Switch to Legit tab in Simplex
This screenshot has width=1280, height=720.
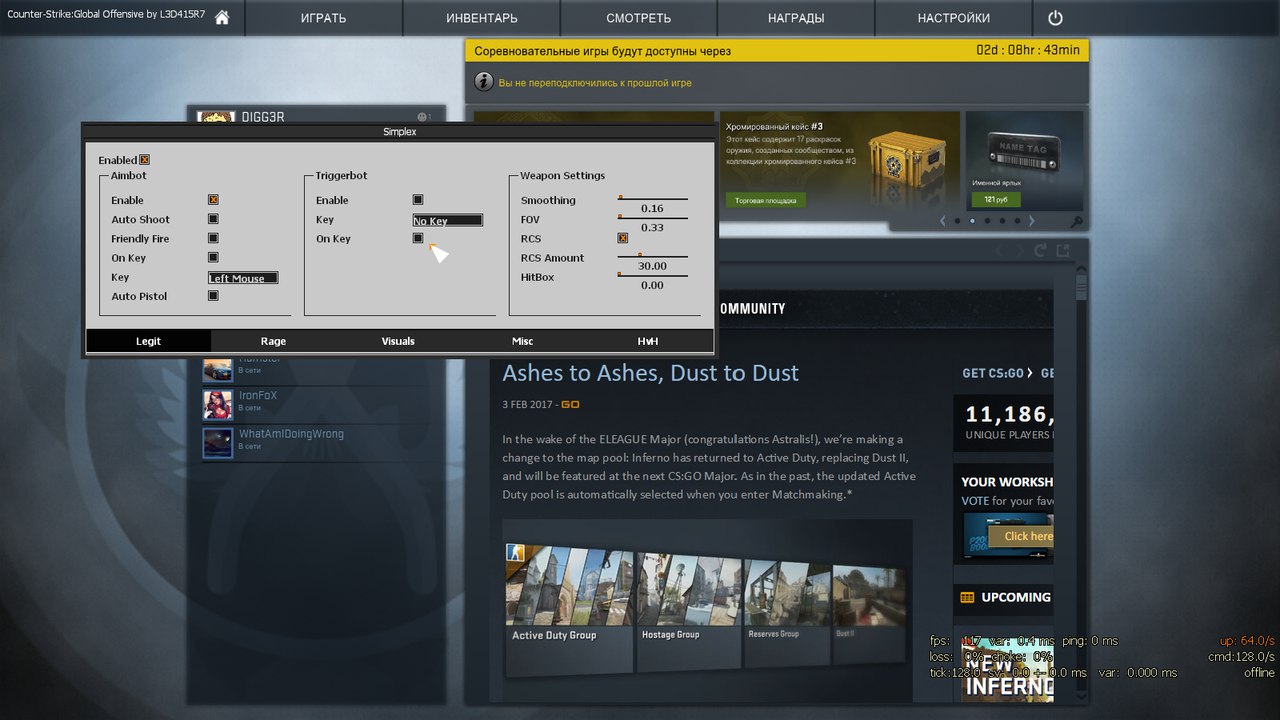[x=148, y=341]
